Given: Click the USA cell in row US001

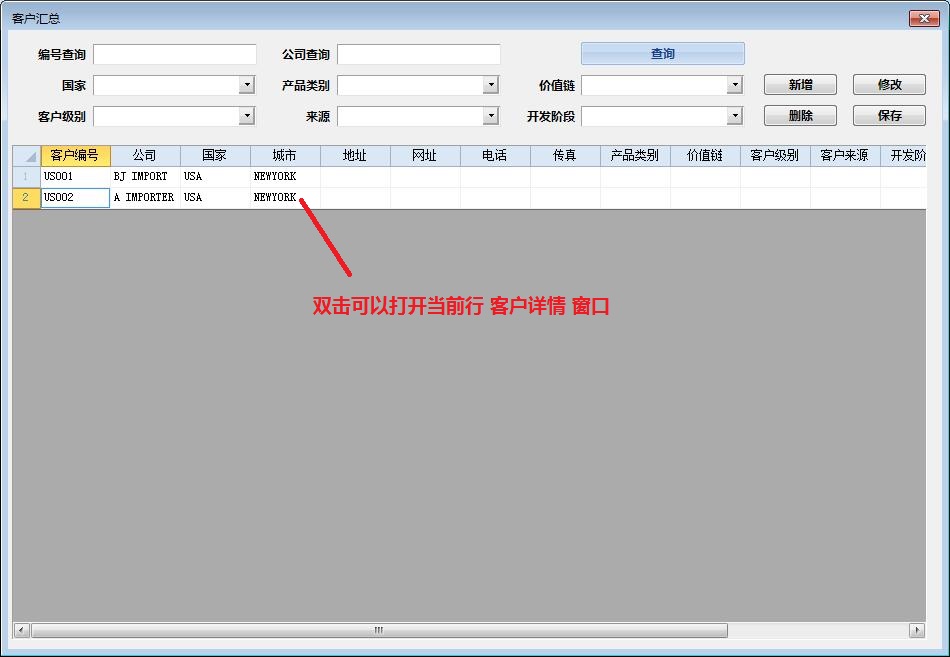Looking at the screenshot, I should point(215,176).
